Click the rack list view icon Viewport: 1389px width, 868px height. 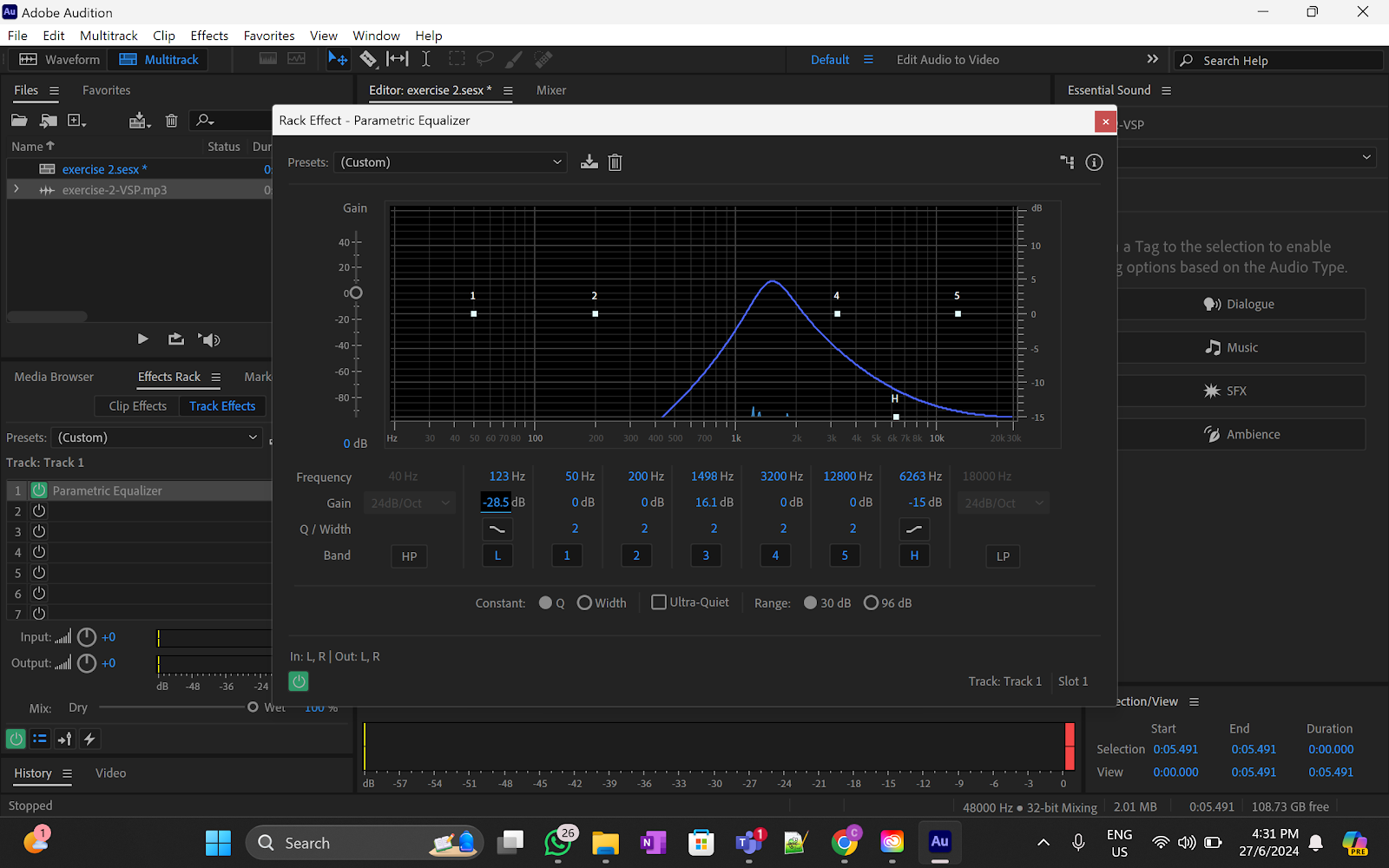coord(40,739)
